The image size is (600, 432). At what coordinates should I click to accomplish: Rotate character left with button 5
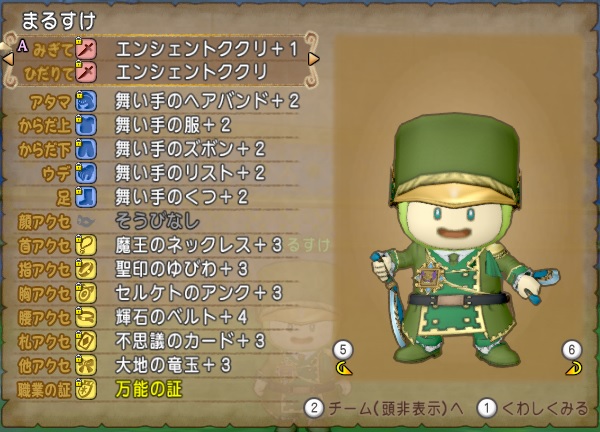click(x=343, y=359)
